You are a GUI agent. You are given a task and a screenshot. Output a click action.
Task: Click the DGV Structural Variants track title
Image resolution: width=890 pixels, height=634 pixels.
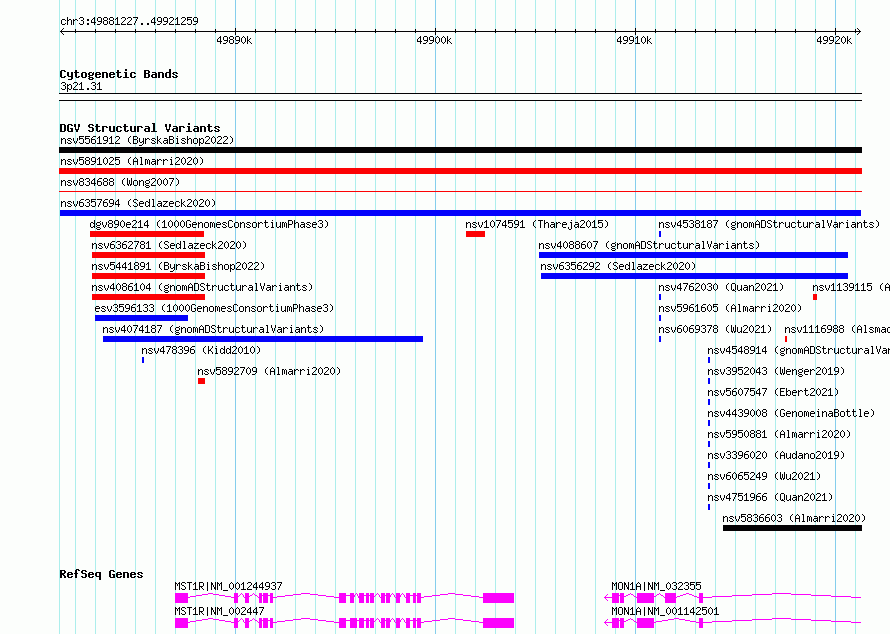pyautogui.click(x=140, y=128)
